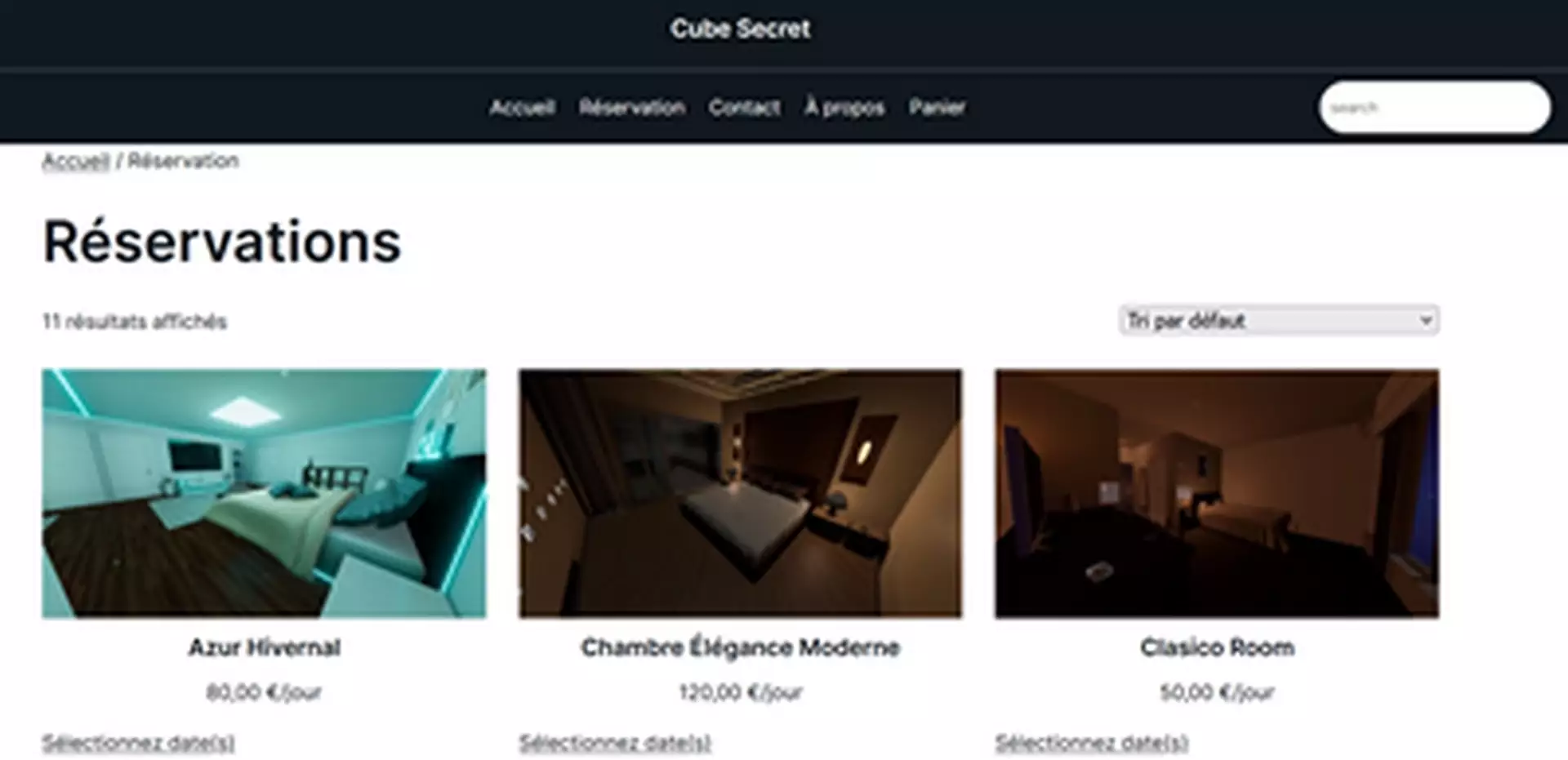Image resolution: width=1568 pixels, height=760 pixels.
Task: Expand the Tri par défaut dropdown
Action: [1279, 320]
